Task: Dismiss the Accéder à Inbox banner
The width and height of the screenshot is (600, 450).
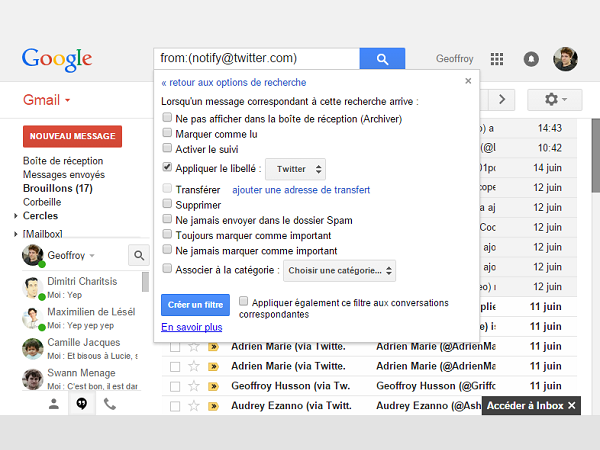Action: click(572, 405)
